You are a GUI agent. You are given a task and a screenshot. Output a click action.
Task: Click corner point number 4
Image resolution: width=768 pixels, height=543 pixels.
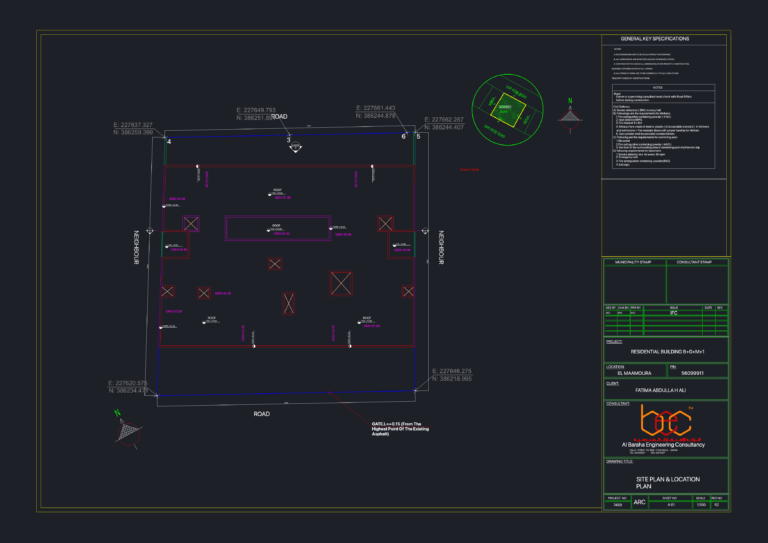(x=169, y=142)
